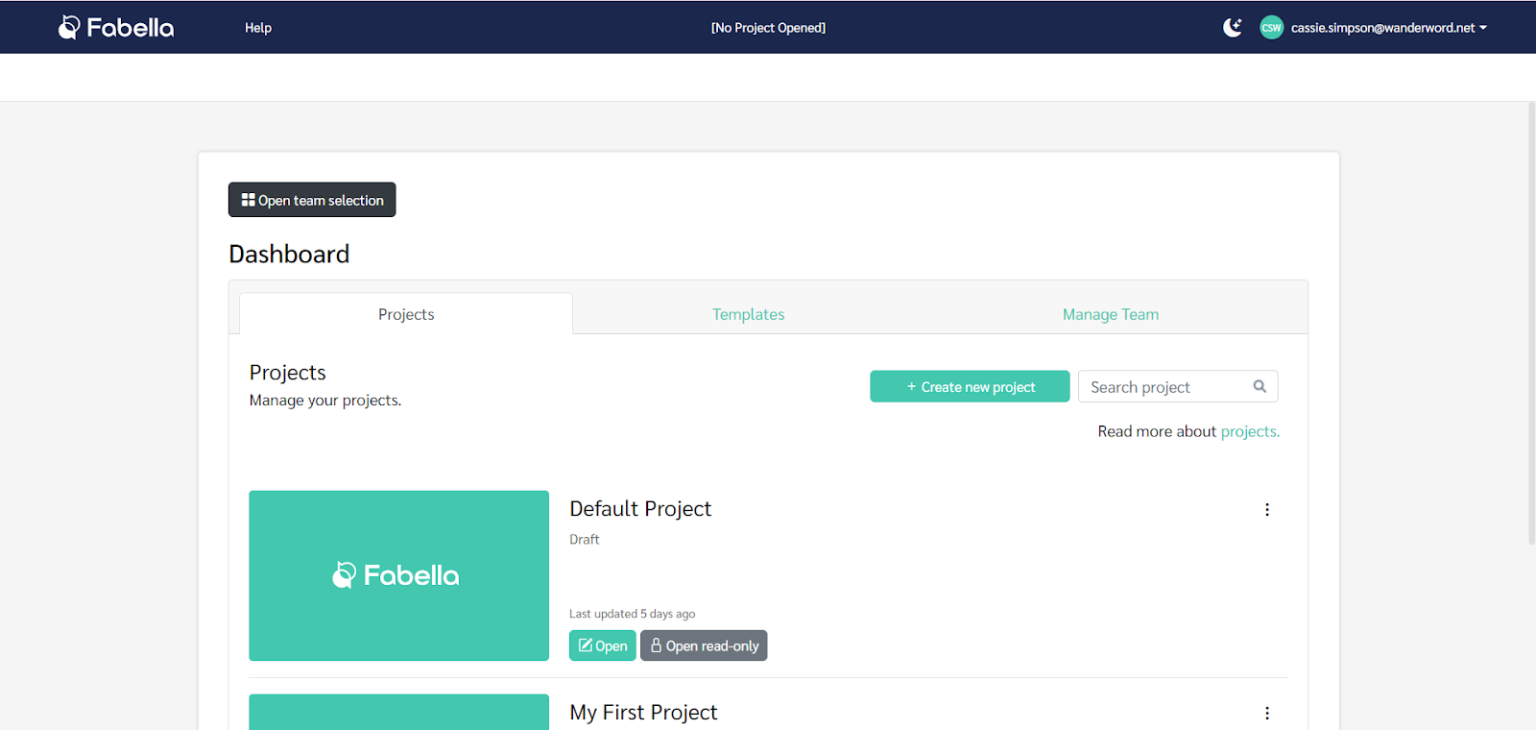
Task: Click the pencil icon inside the Open button
Action: point(585,645)
